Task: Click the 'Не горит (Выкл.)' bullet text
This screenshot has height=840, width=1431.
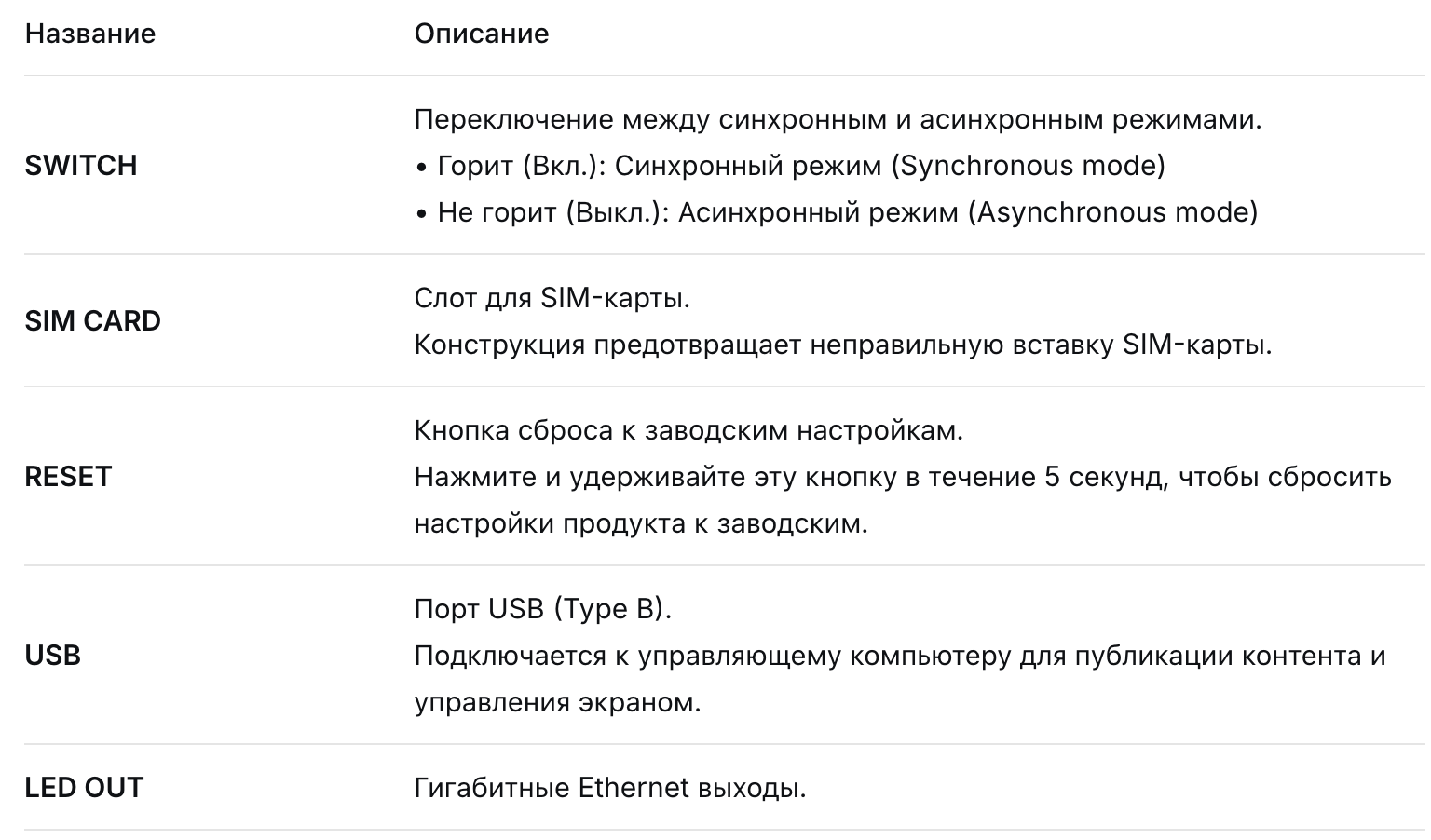Action: 553,212
